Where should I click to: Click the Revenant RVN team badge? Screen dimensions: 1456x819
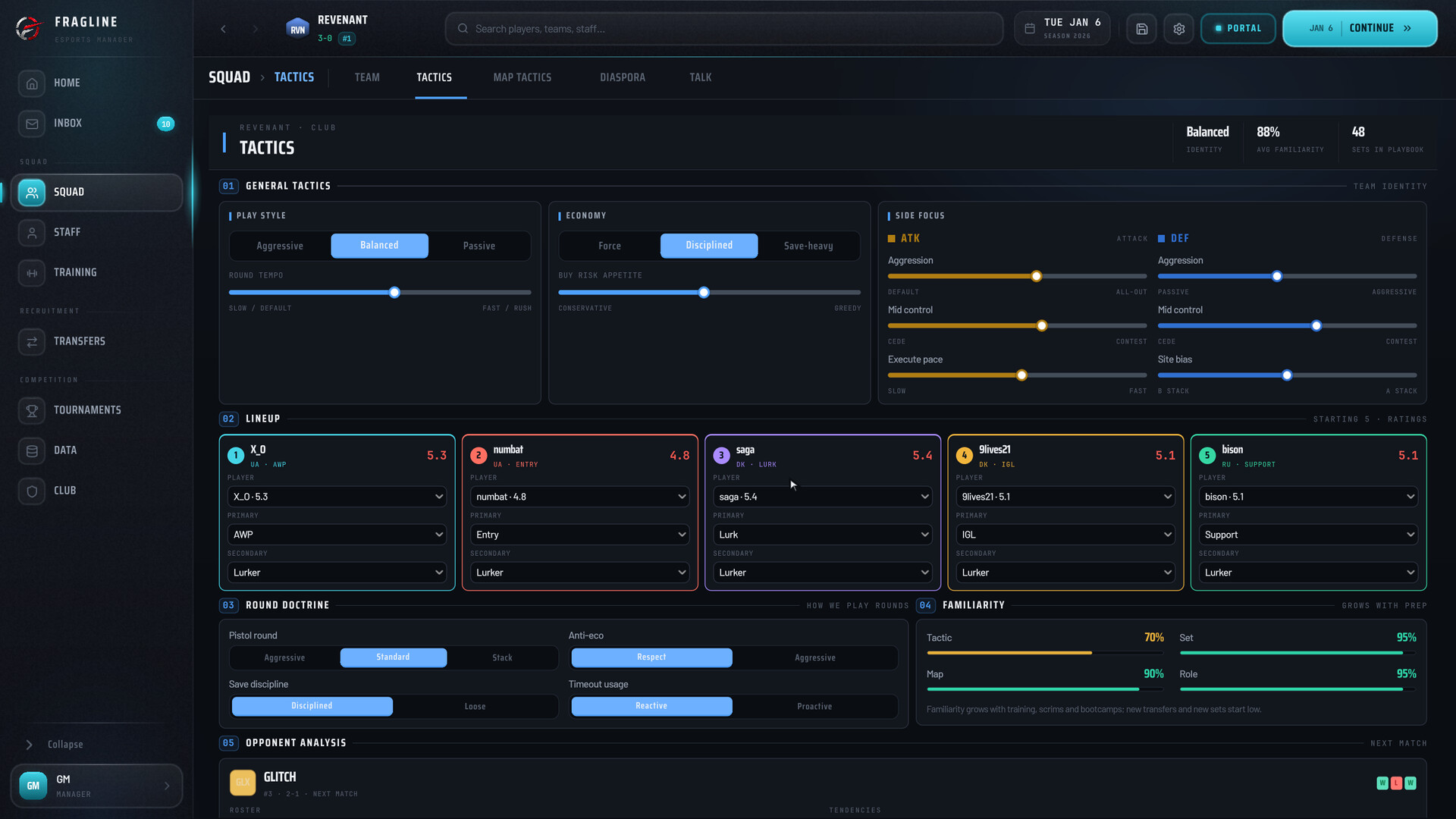[297, 29]
